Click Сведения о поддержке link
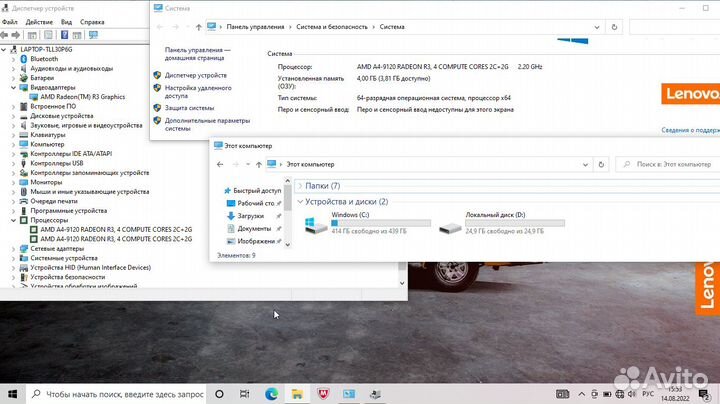This screenshot has width=720, height=404. [x=691, y=130]
